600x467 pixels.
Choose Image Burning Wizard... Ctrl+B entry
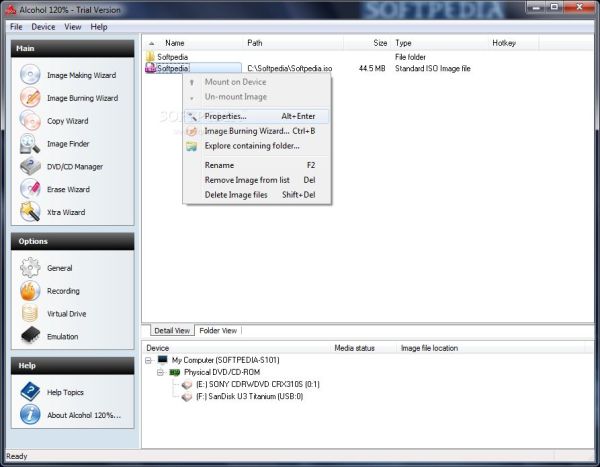pyautogui.click(x=256, y=131)
